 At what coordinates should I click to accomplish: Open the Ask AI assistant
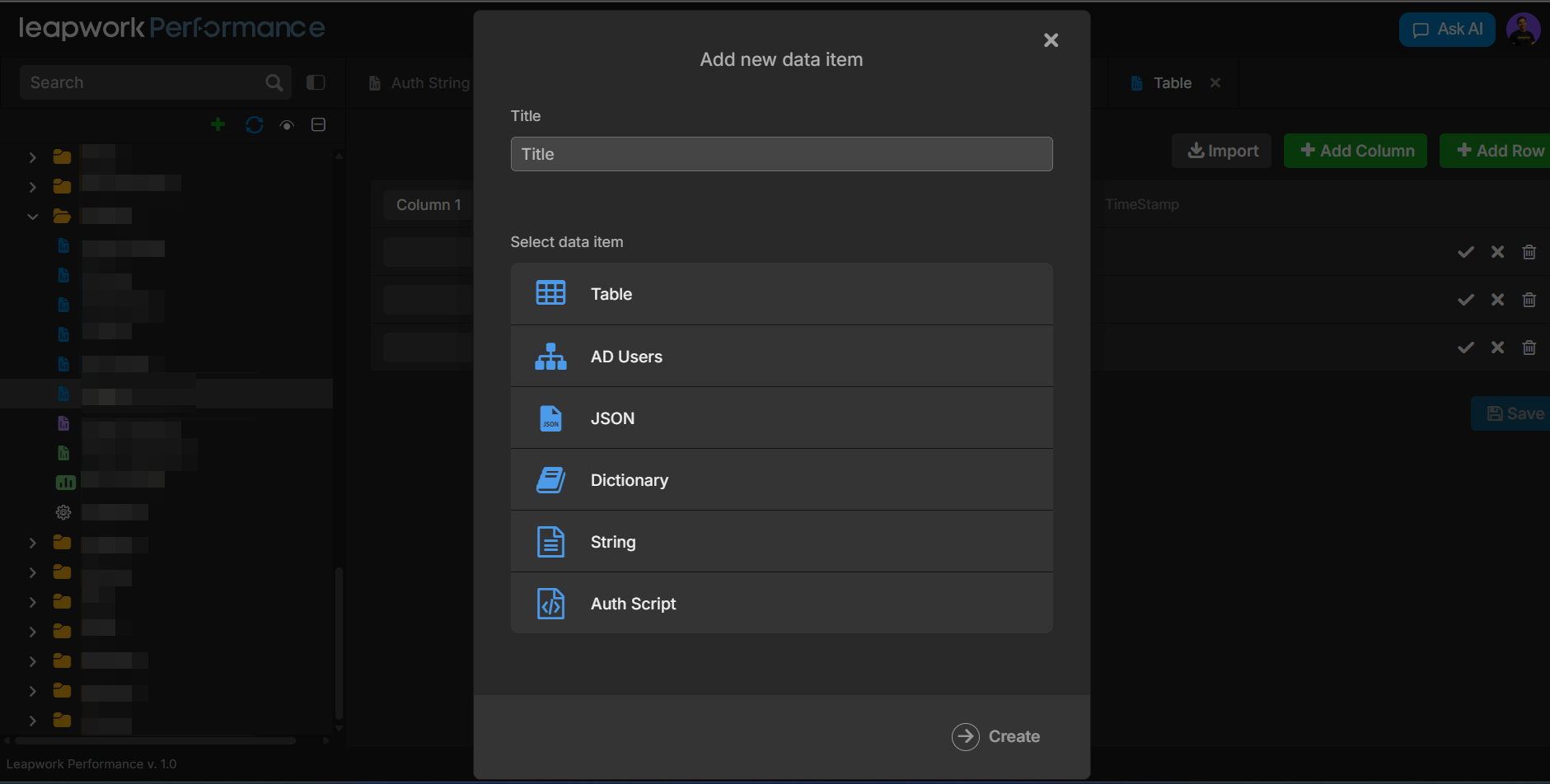1446,30
